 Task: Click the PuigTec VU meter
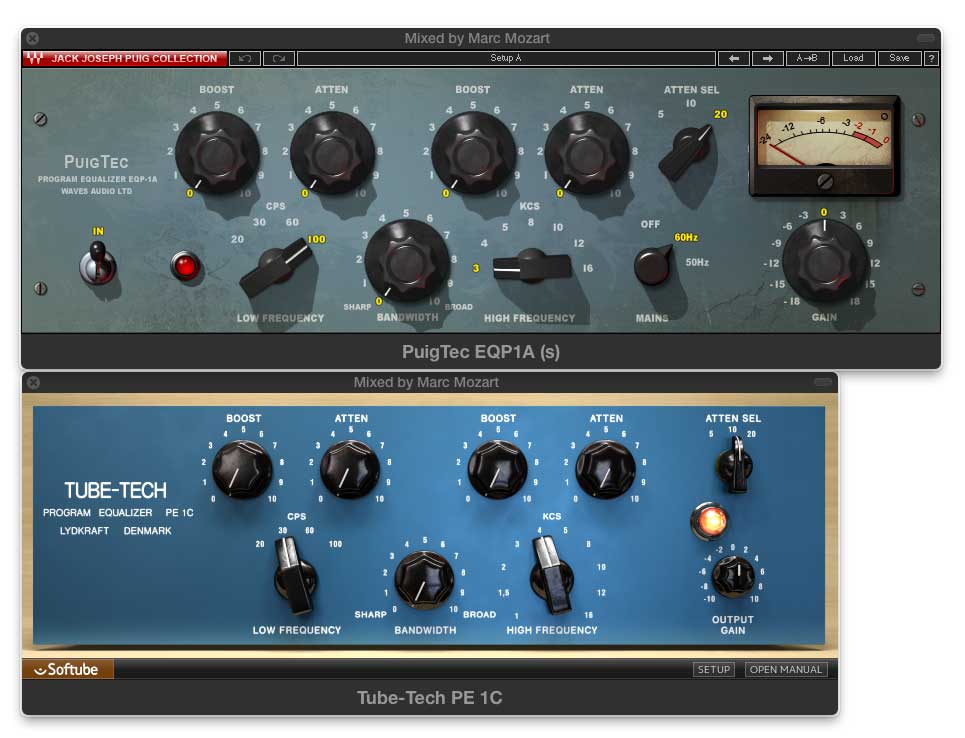(825, 146)
